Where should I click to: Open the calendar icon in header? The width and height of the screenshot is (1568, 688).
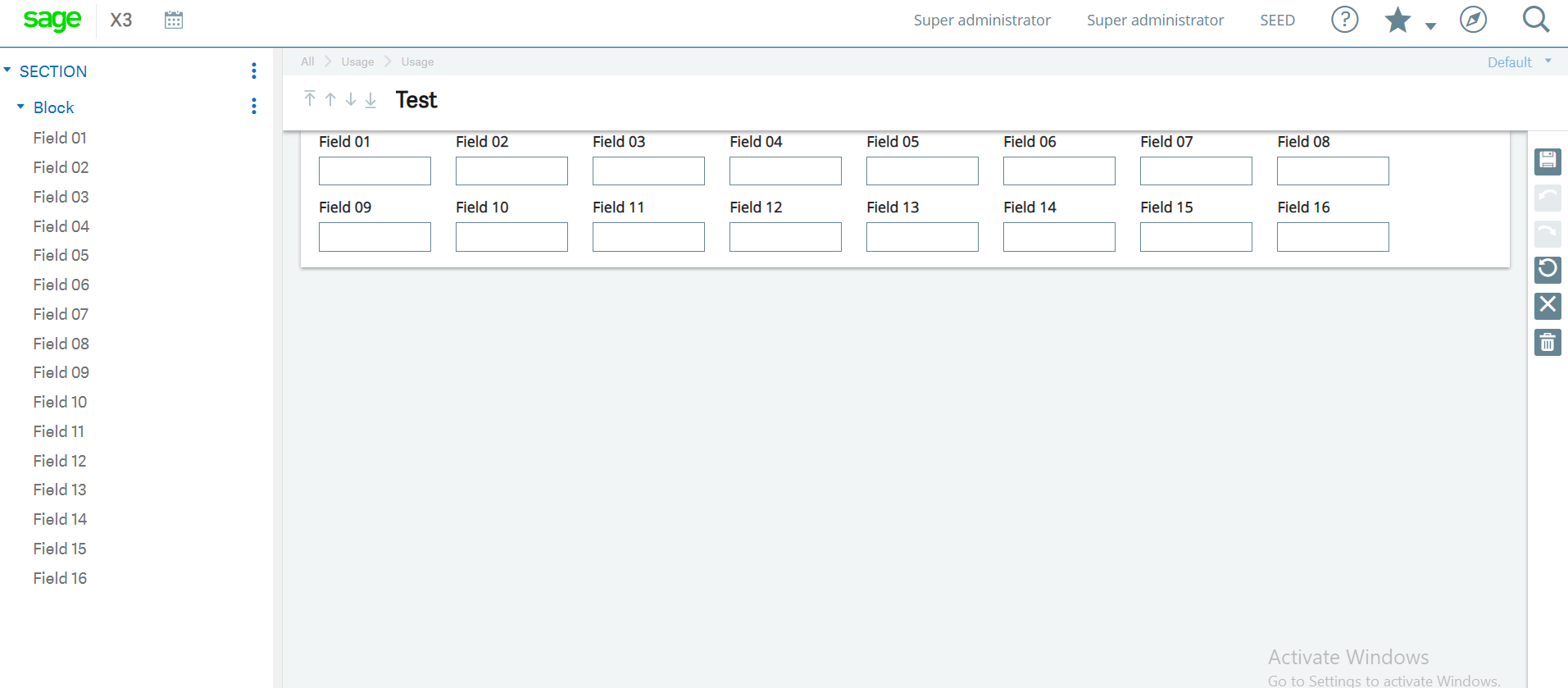click(x=174, y=20)
